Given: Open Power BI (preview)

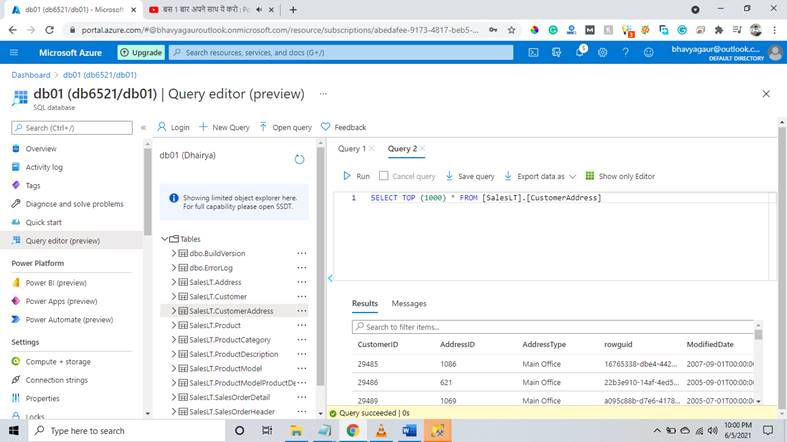Looking at the screenshot, I should point(56,283).
